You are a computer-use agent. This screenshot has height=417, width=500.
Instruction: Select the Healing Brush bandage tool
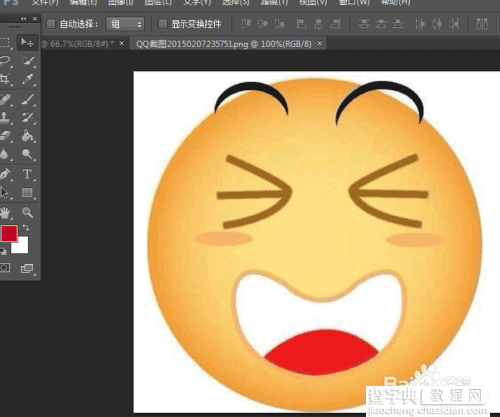click(x=5, y=99)
